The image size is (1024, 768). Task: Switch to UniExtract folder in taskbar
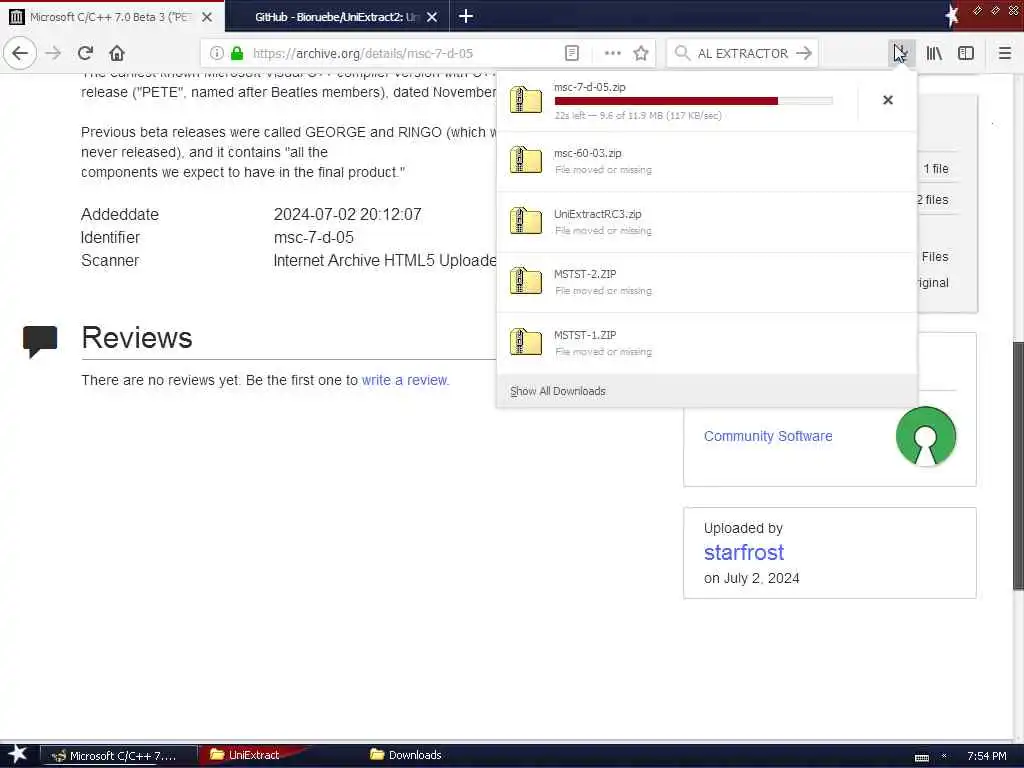pyautogui.click(x=251, y=755)
